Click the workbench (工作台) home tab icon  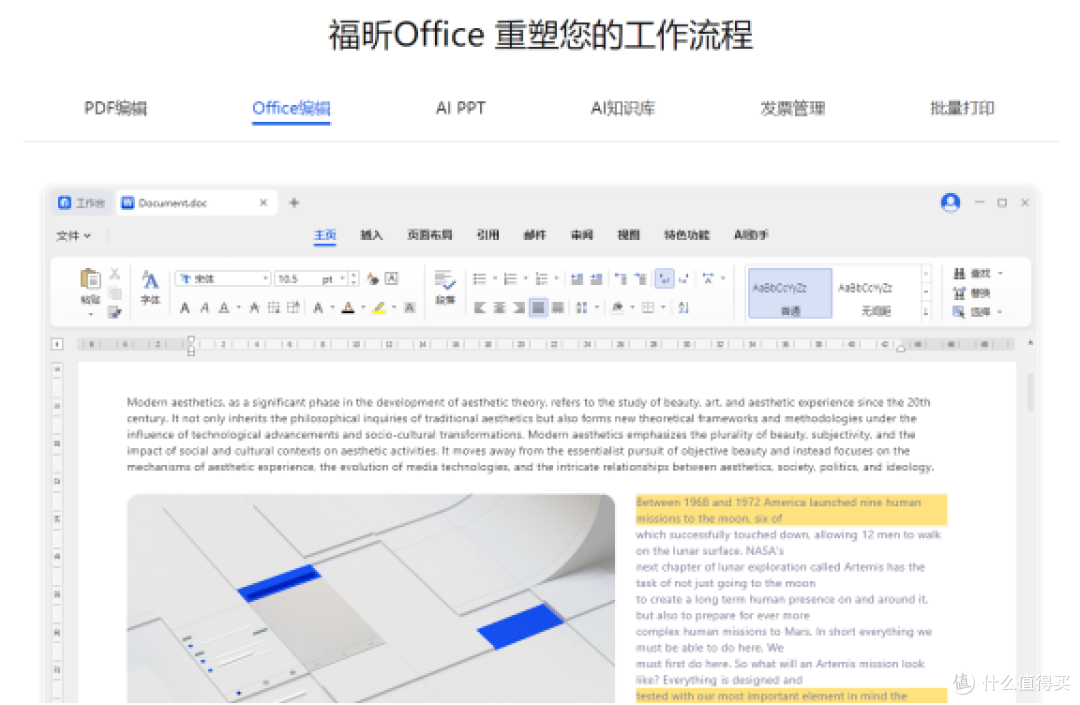tap(65, 202)
